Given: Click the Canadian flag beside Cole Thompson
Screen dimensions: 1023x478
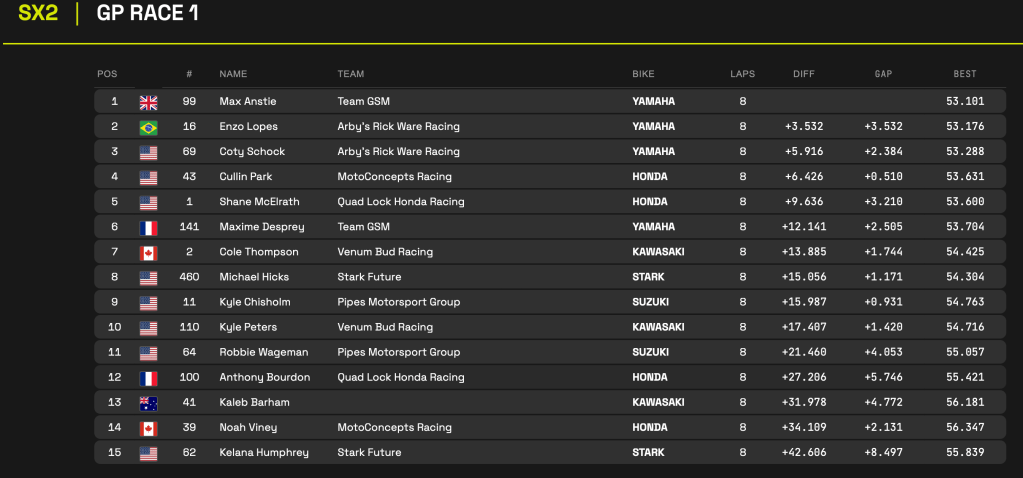Looking at the screenshot, I should (148, 252).
